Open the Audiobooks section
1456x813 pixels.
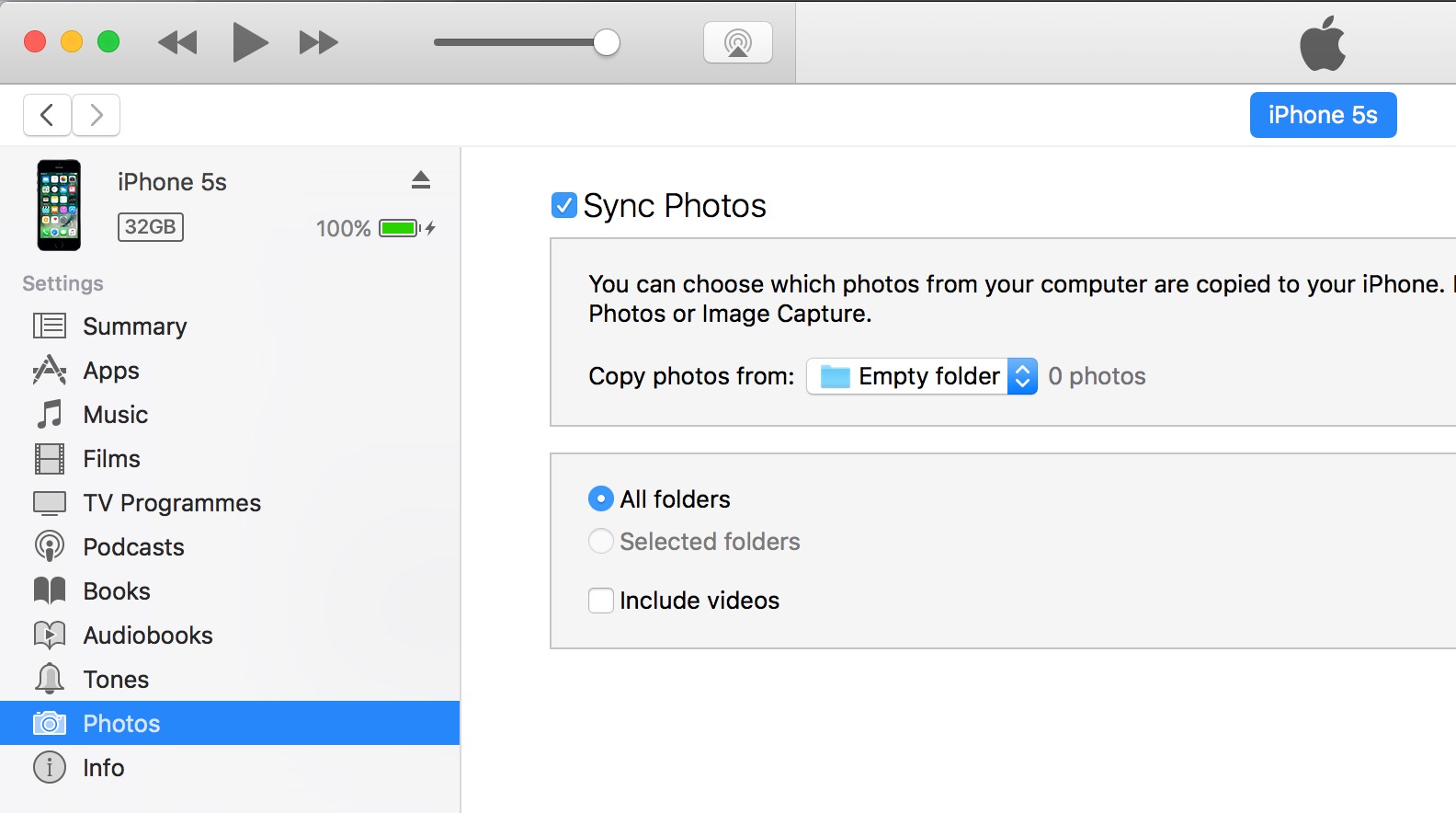point(147,636)
